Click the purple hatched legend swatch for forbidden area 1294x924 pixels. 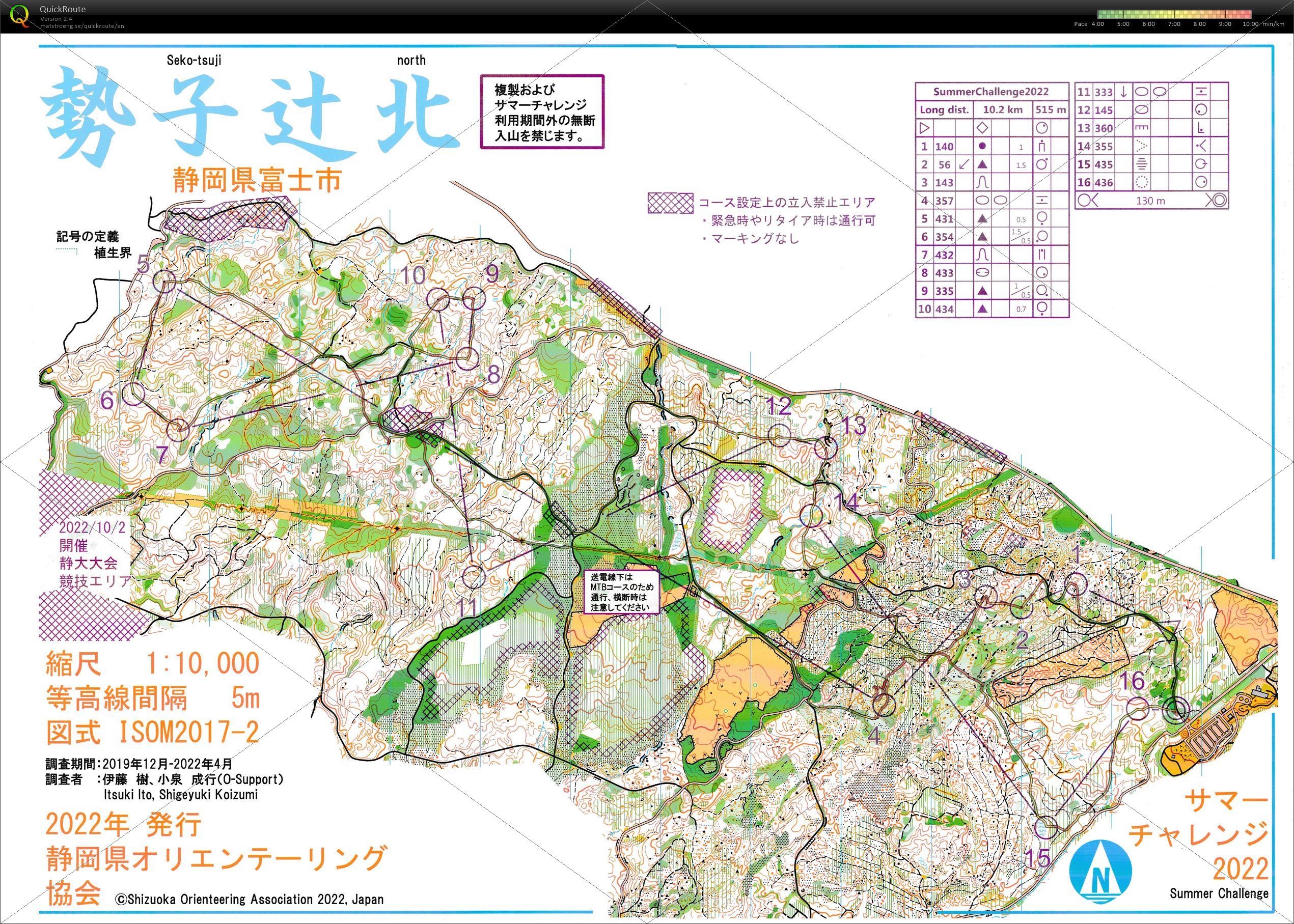point(670,203)
